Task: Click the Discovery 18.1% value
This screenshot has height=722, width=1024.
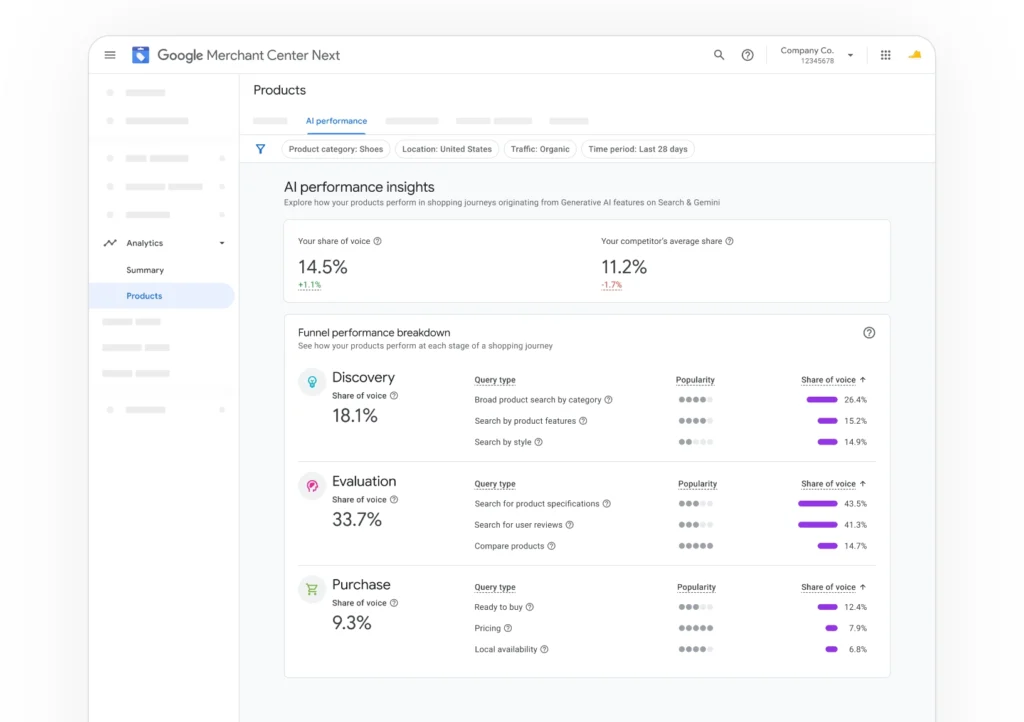Action: 355,416
